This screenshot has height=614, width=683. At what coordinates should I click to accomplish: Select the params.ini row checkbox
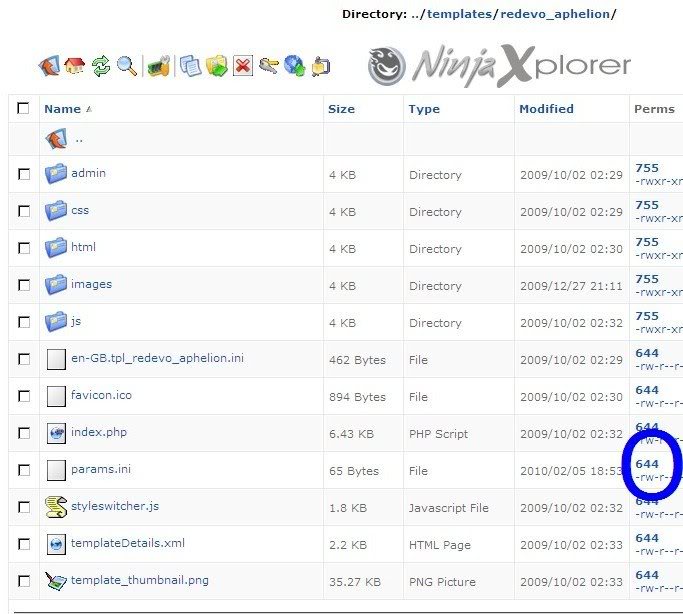tap(24, 470)
